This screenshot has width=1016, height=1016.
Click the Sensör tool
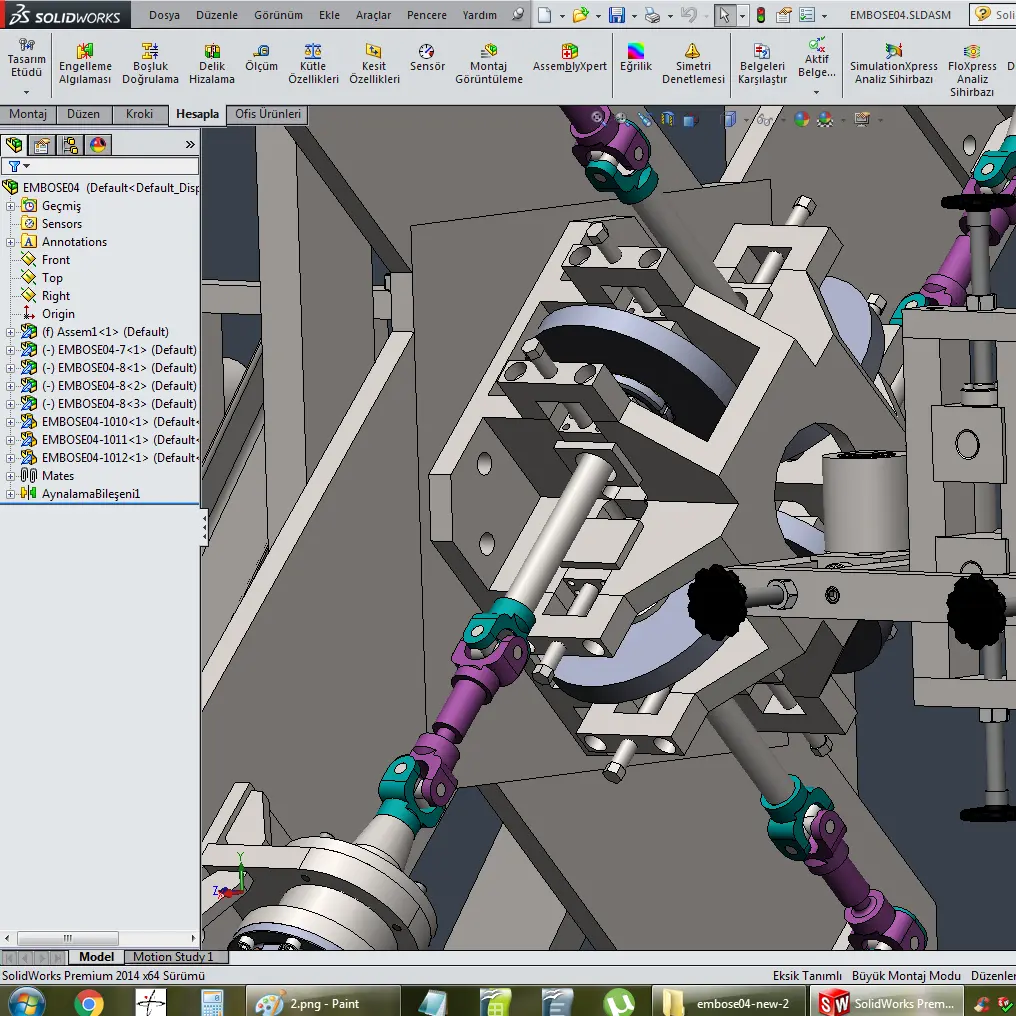[427, 58]
